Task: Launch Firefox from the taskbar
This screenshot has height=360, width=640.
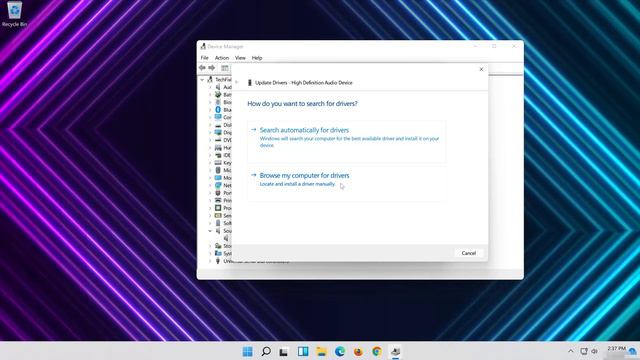Action: [358, 351]
